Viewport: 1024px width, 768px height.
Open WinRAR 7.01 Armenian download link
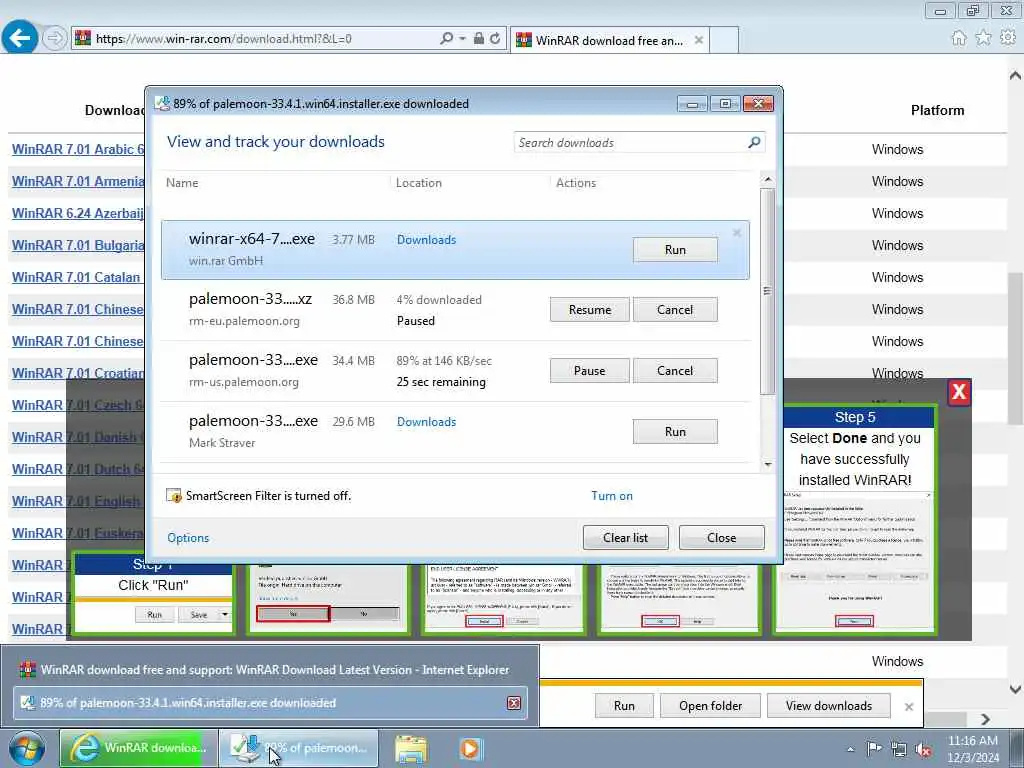pos(78,181)
